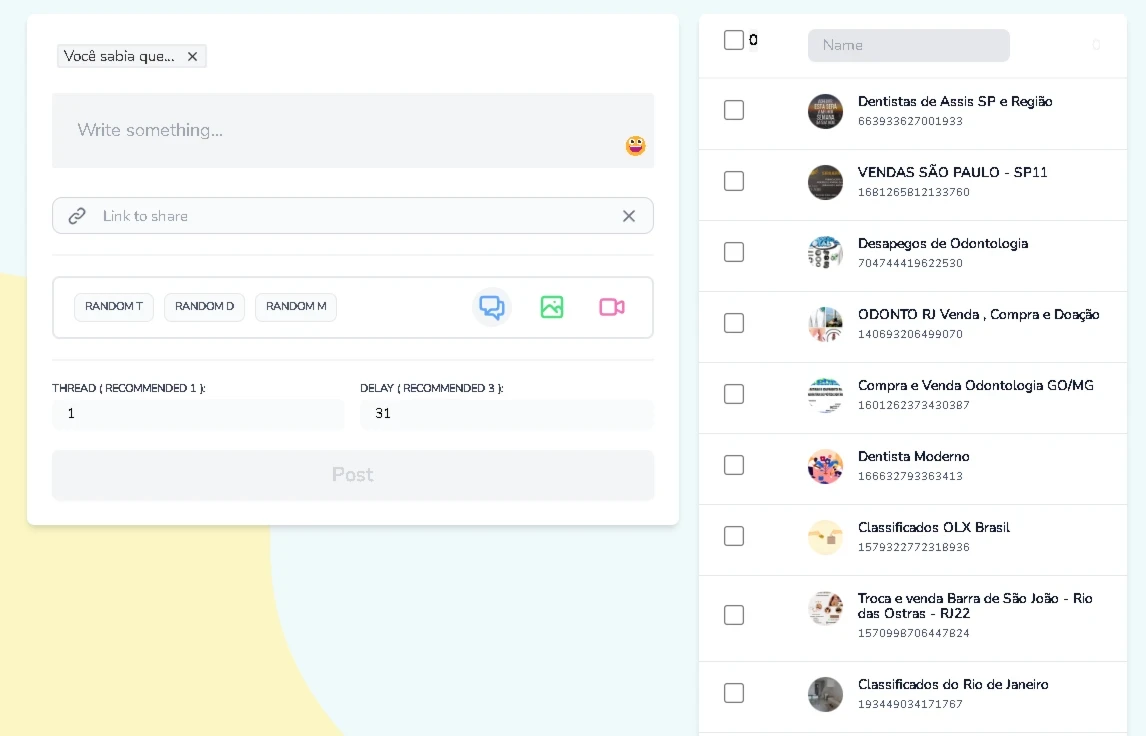1146x736 pixels.
Task: Click the link chain icon
Action: click(x=77, y=216)
